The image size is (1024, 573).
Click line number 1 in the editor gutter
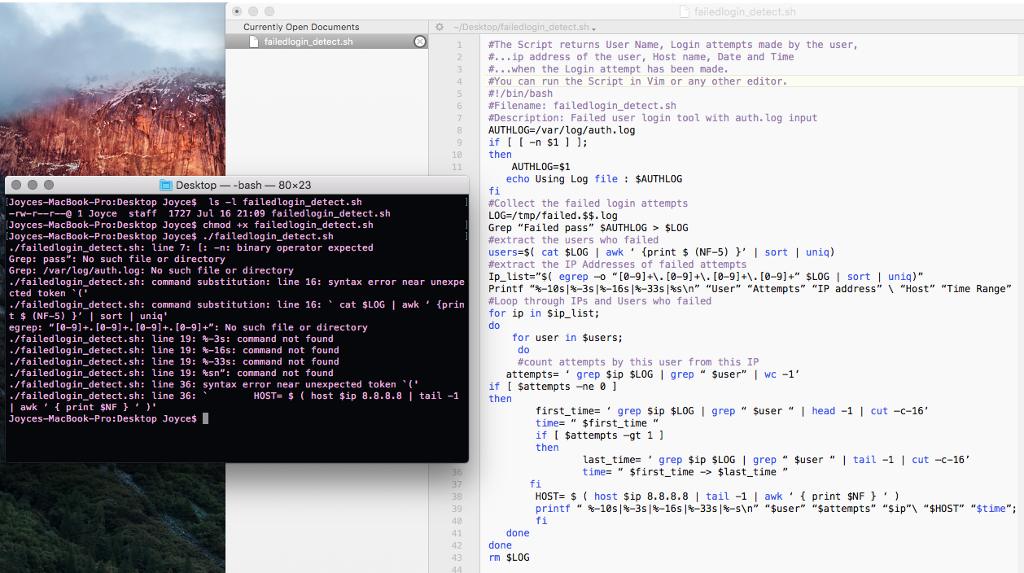[x=459, y=44]
